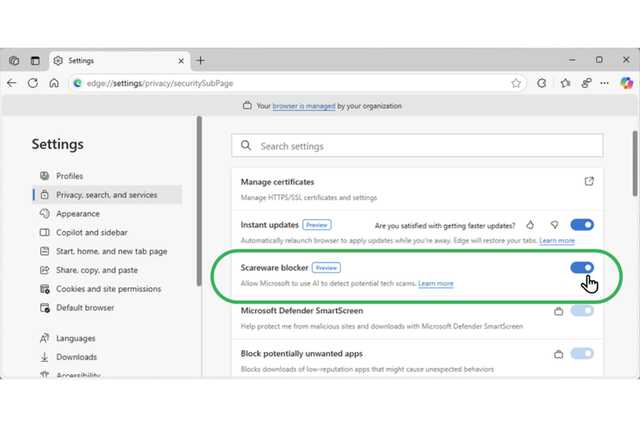Image resolution: width=640 pixels, height=427 pixels.
Task: Toggle Block potentially unwanted apps switch
Action: pos(582,354)
